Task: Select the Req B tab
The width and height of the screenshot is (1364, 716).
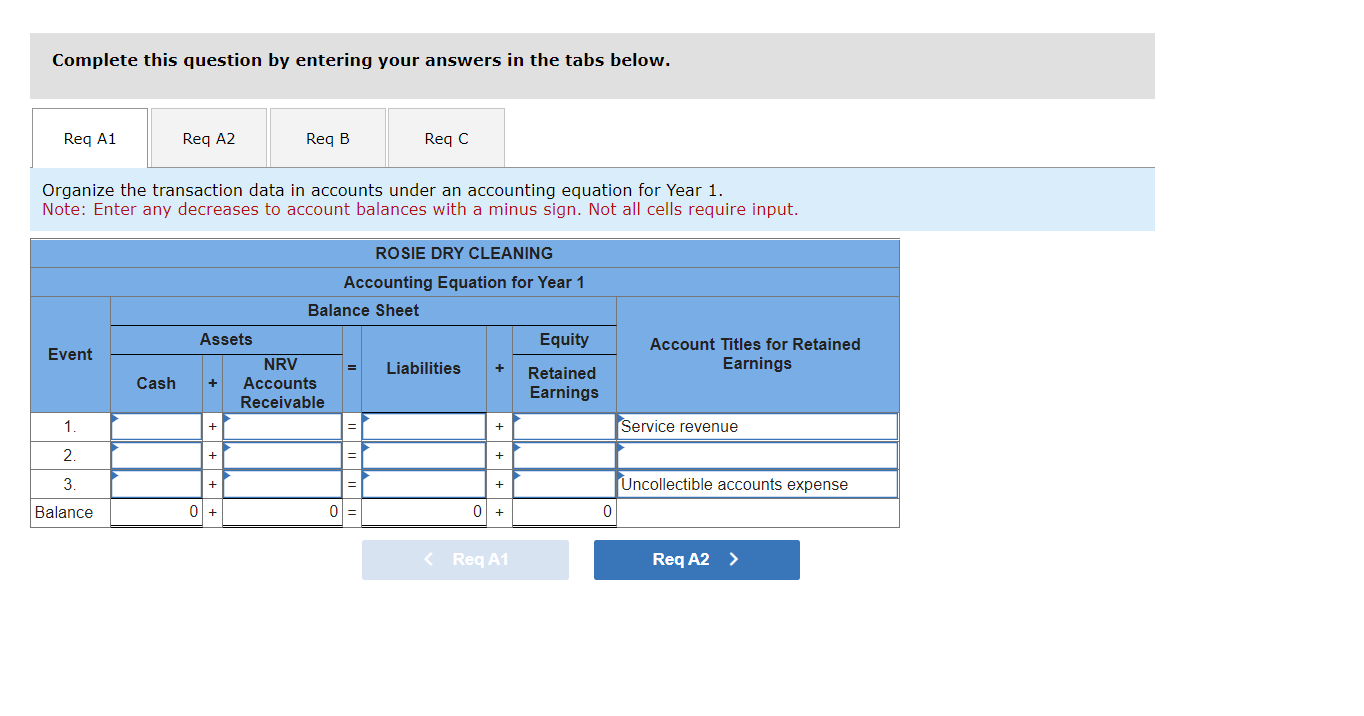Action: (x=328, y=138)
